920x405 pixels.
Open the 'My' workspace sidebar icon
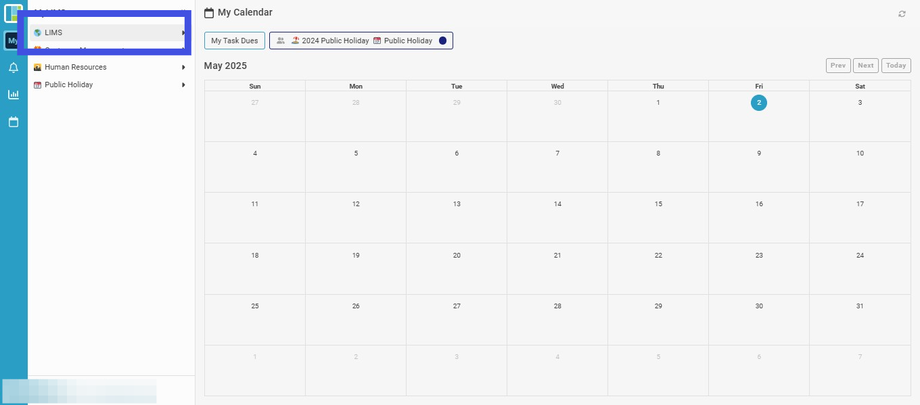tap(11, 41)
